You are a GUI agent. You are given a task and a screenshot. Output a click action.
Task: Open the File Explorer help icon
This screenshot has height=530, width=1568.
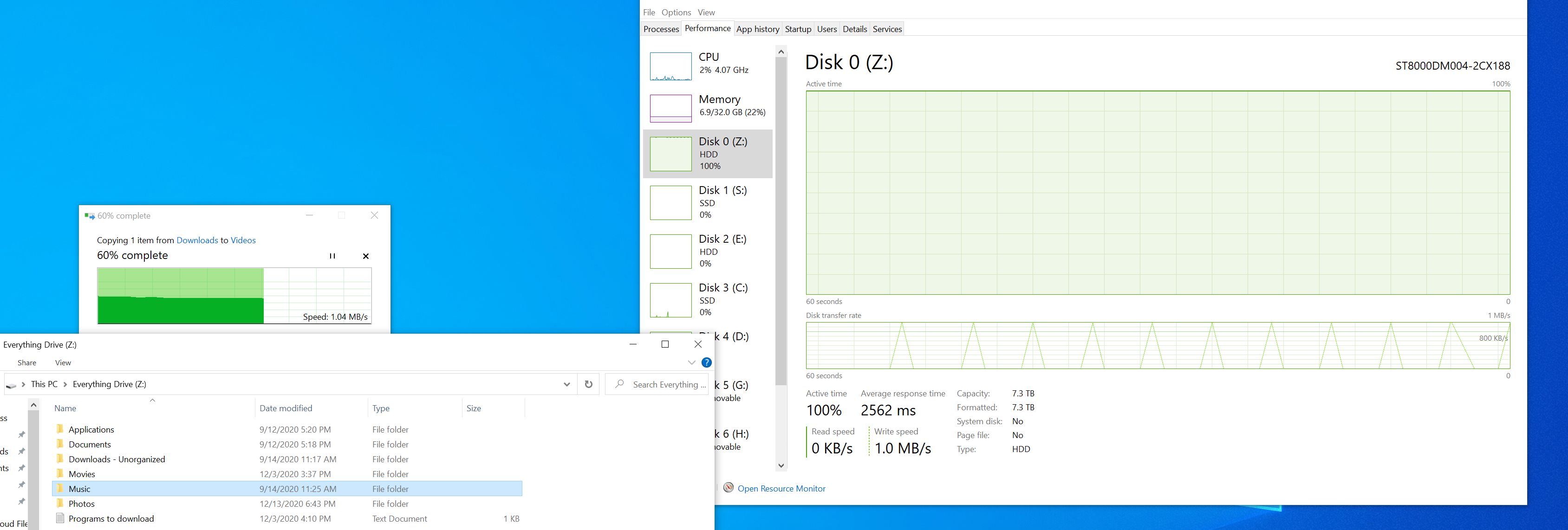706,362
